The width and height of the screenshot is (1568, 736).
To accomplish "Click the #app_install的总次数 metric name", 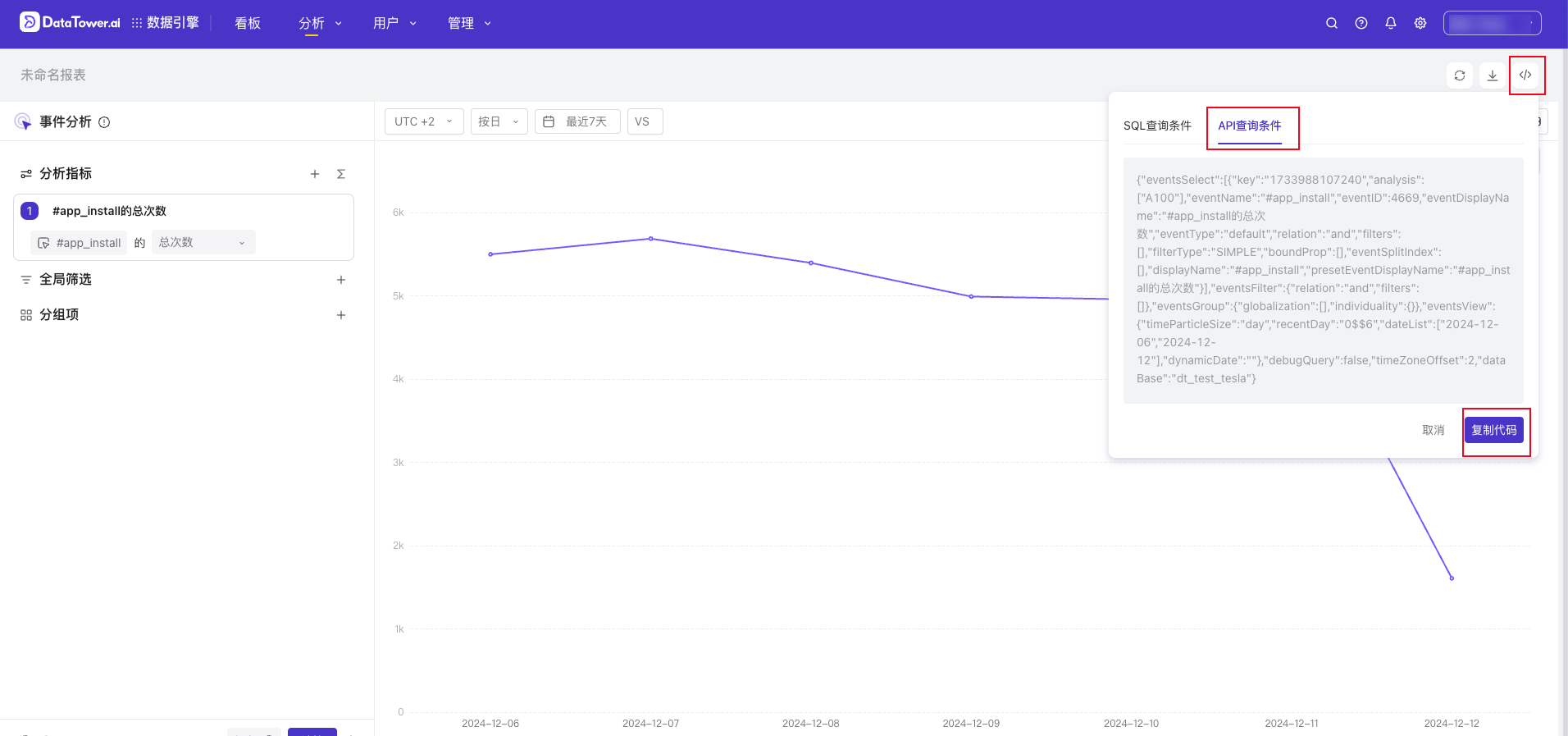I will click(109, 211).
